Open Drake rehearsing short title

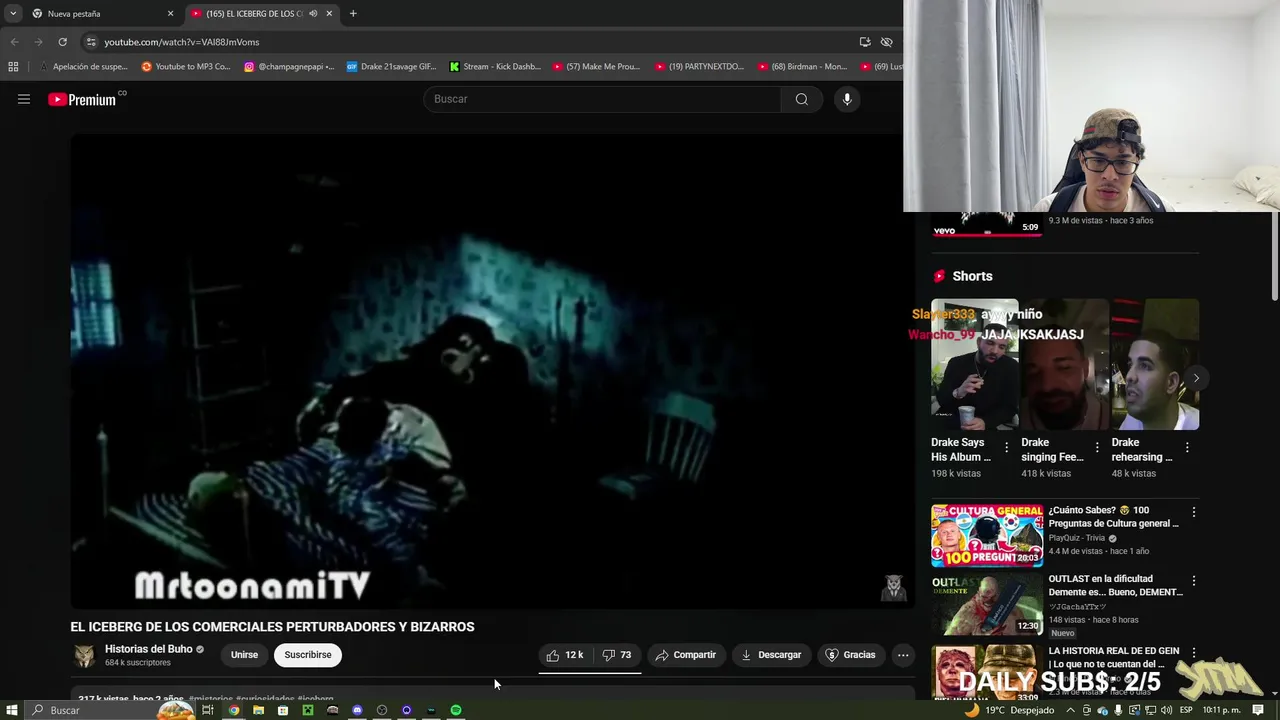coord(1142,450)
